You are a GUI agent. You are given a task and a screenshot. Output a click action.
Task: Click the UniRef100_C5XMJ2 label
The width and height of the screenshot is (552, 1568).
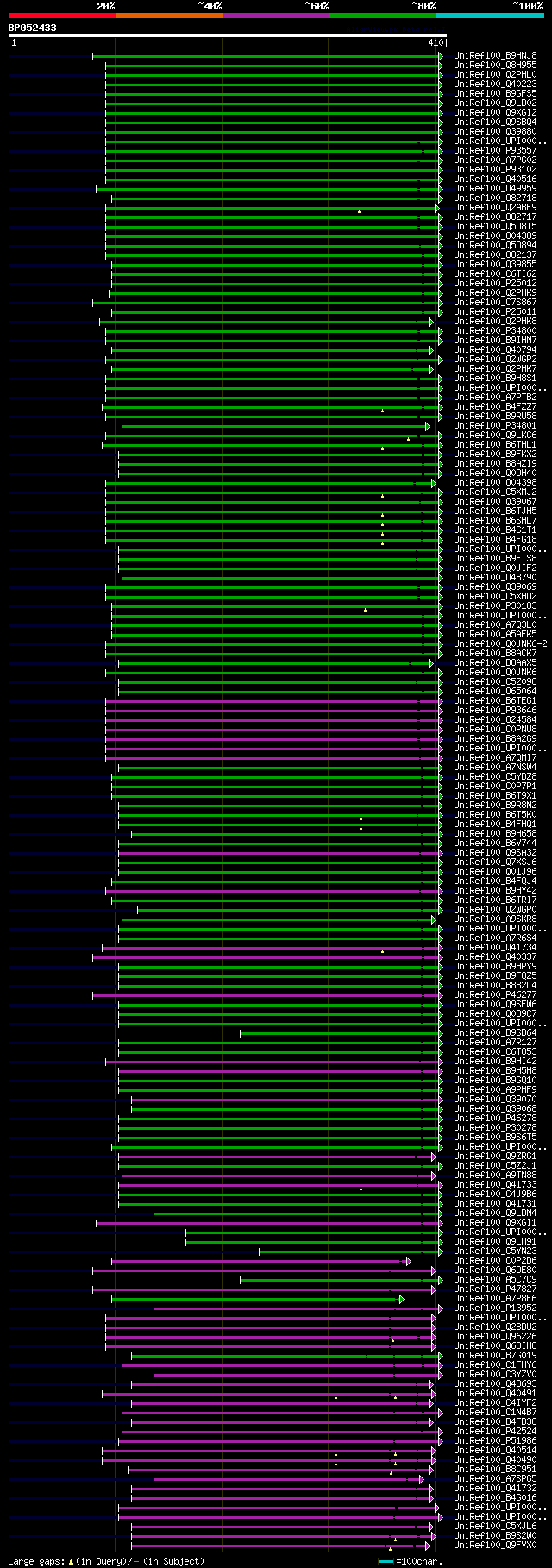[495, 492]
